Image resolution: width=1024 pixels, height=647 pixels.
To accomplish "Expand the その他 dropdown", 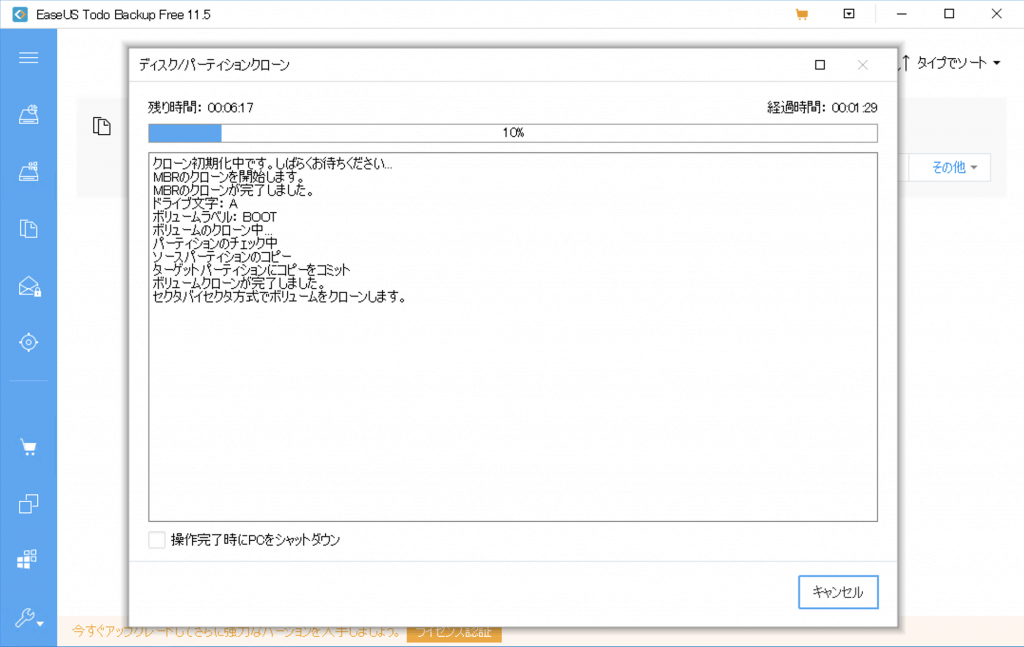I will pos(954,168).
